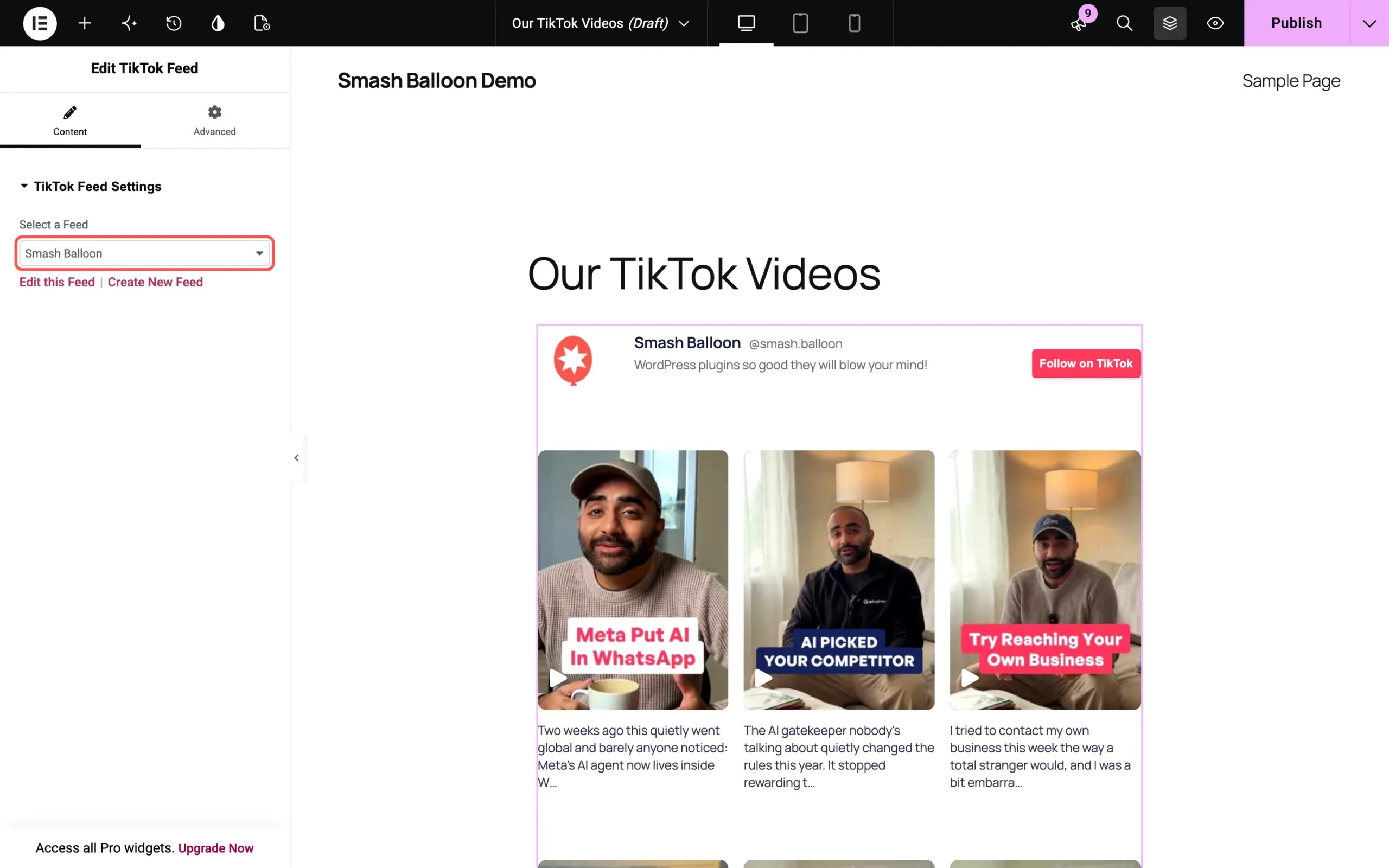Screen dimensions: 1389x868
Task: Preview changes with the eye icon
Action: [1215, 23]
